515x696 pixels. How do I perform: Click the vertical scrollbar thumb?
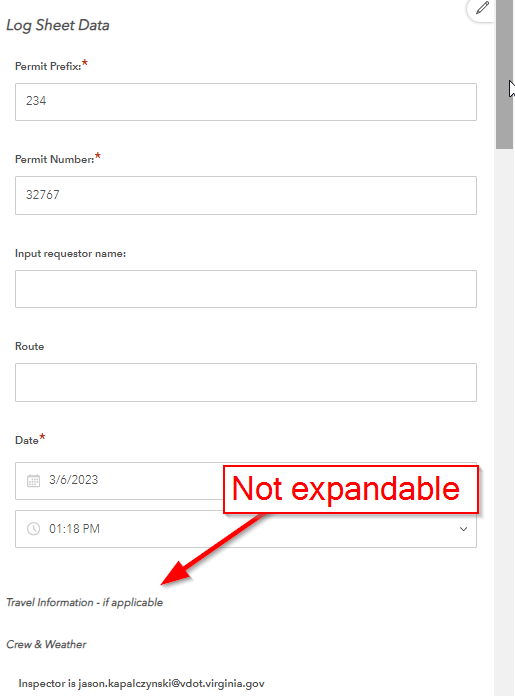504,75
